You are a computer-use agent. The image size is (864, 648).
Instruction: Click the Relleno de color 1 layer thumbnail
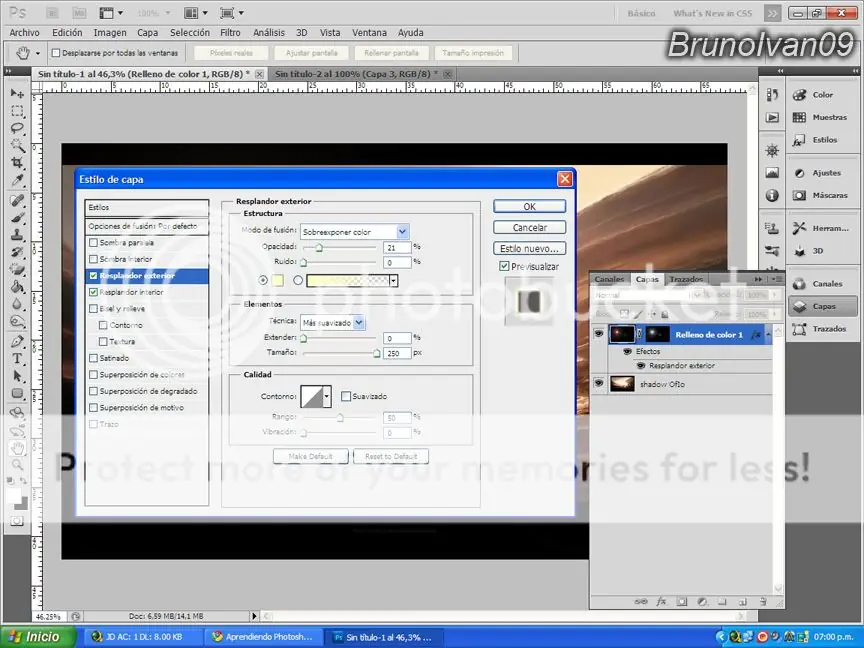click(622, 334)
